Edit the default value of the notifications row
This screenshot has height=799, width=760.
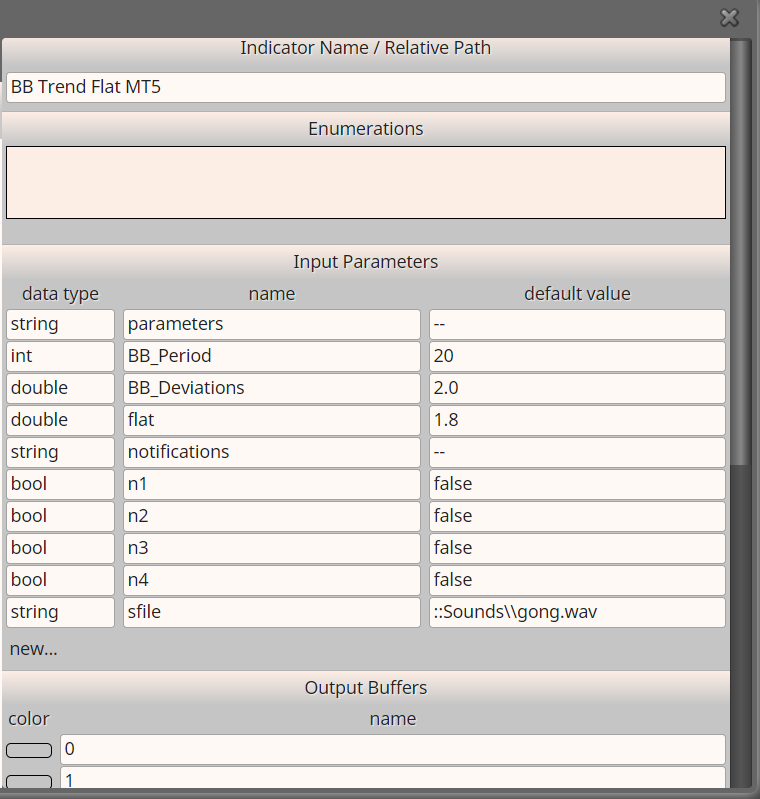point(577,452)
